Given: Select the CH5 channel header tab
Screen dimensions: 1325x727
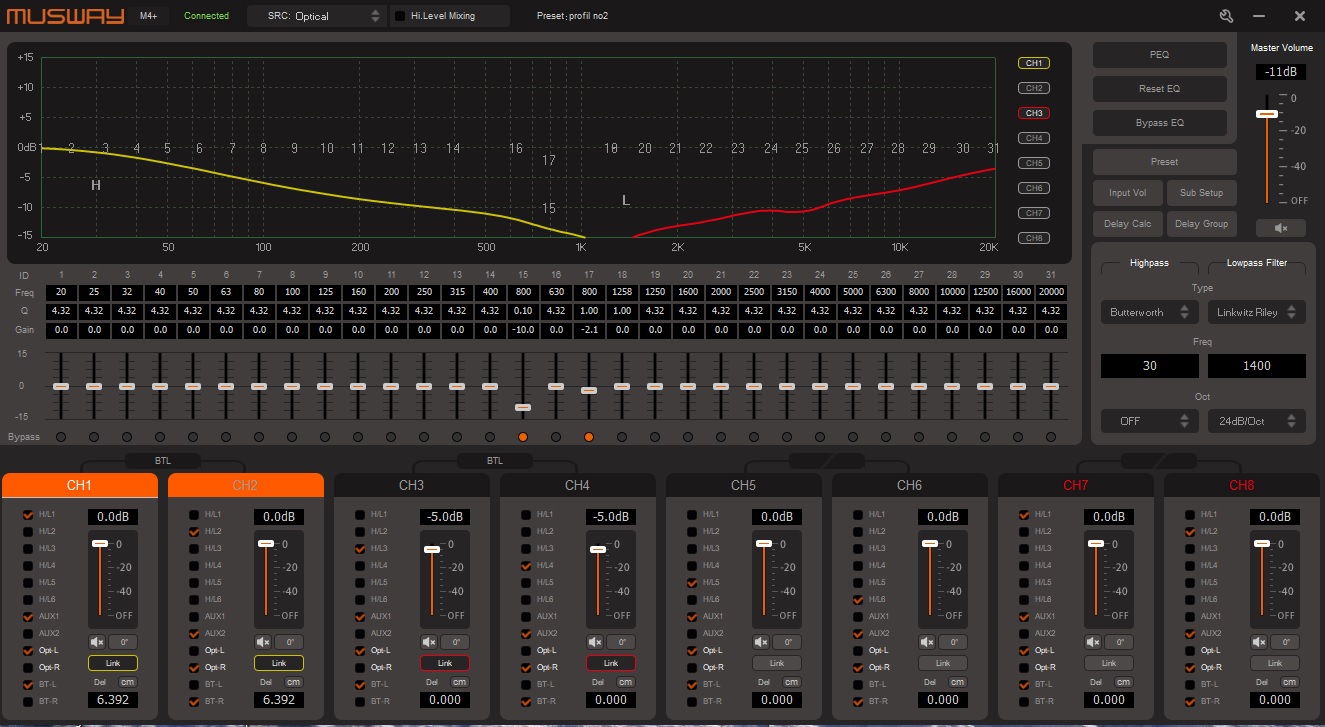Looking at the screenshot, I should 743,485.
